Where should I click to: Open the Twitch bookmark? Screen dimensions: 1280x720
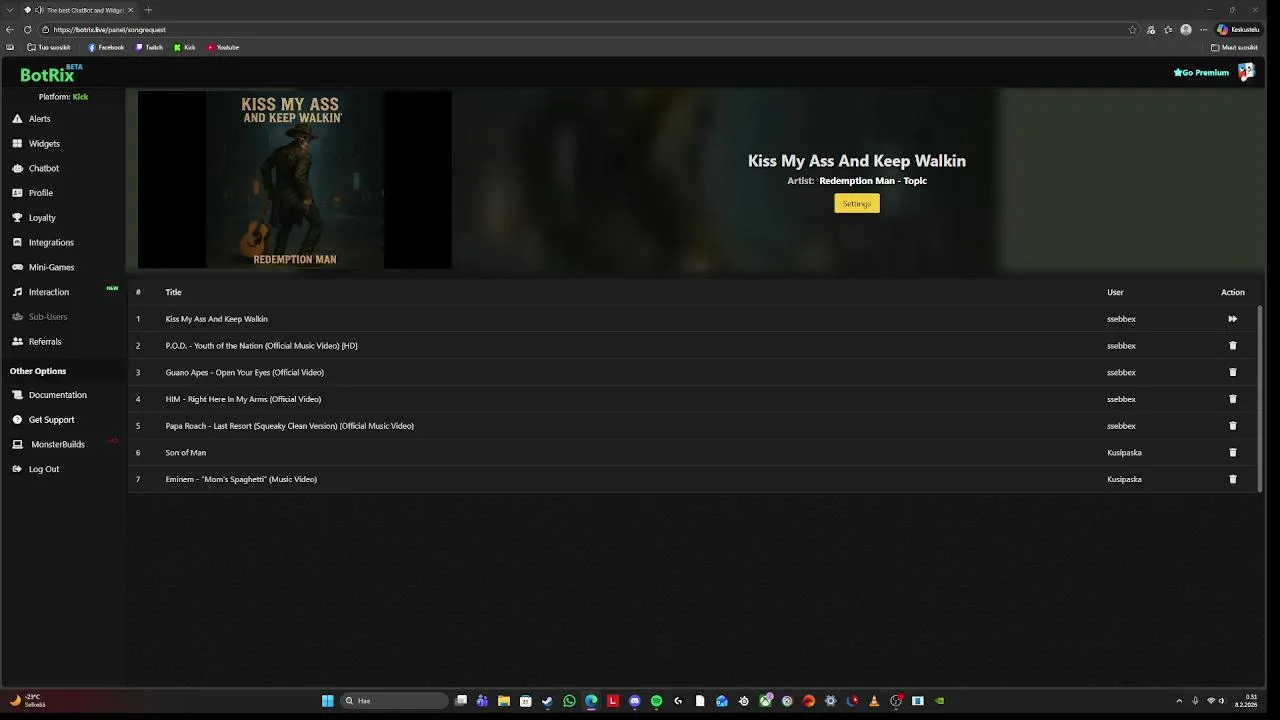pos(149,47)
